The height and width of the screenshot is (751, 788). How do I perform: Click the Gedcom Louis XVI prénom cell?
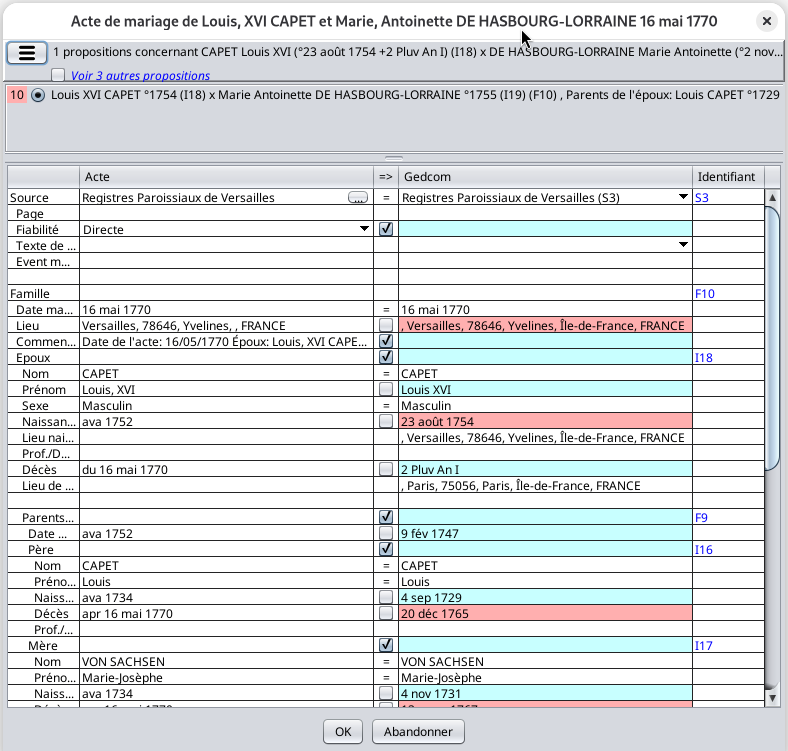coord(545,390)
